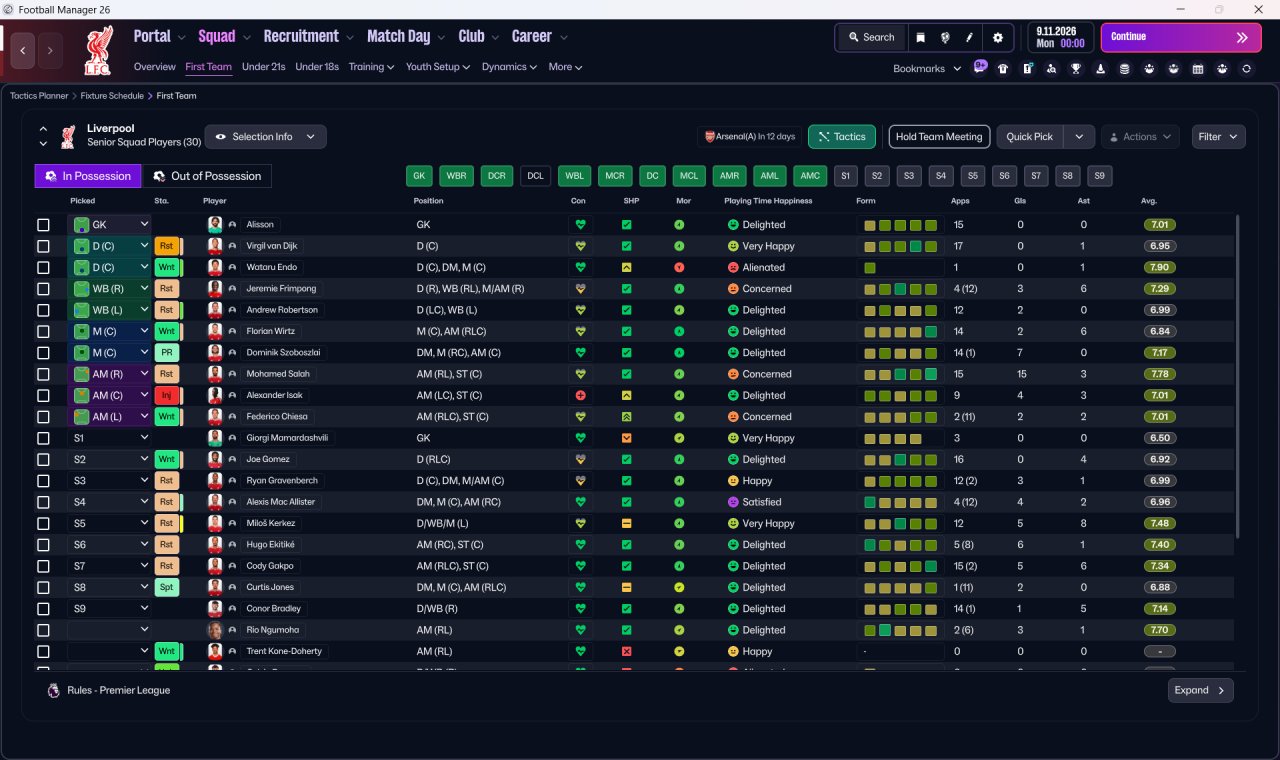The image size is (1280, 760).
Task: Select the unfilled DCL position chip
Action: click(535, 176)
